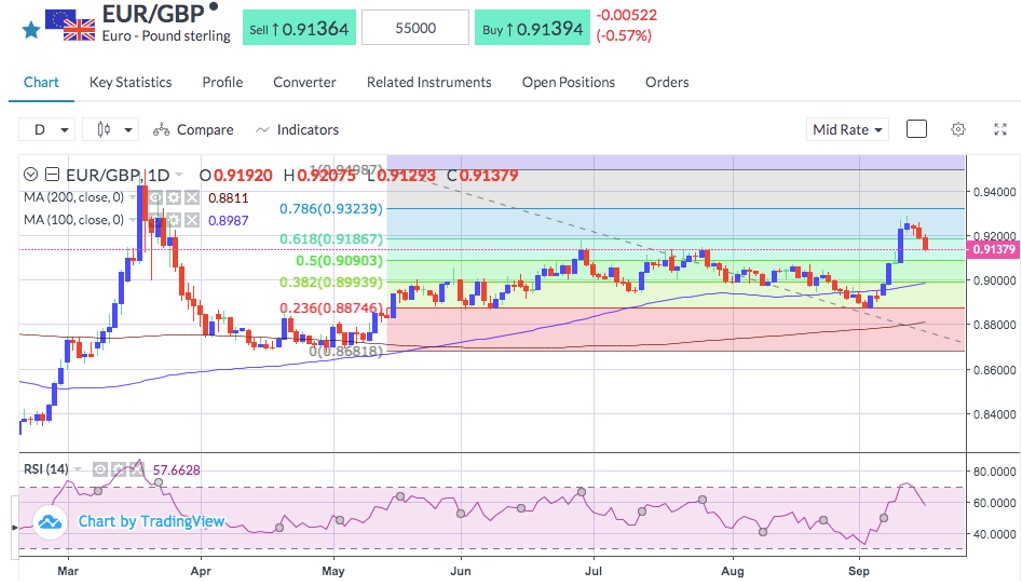Open the Chart by TradingView link

click(151, 521)
